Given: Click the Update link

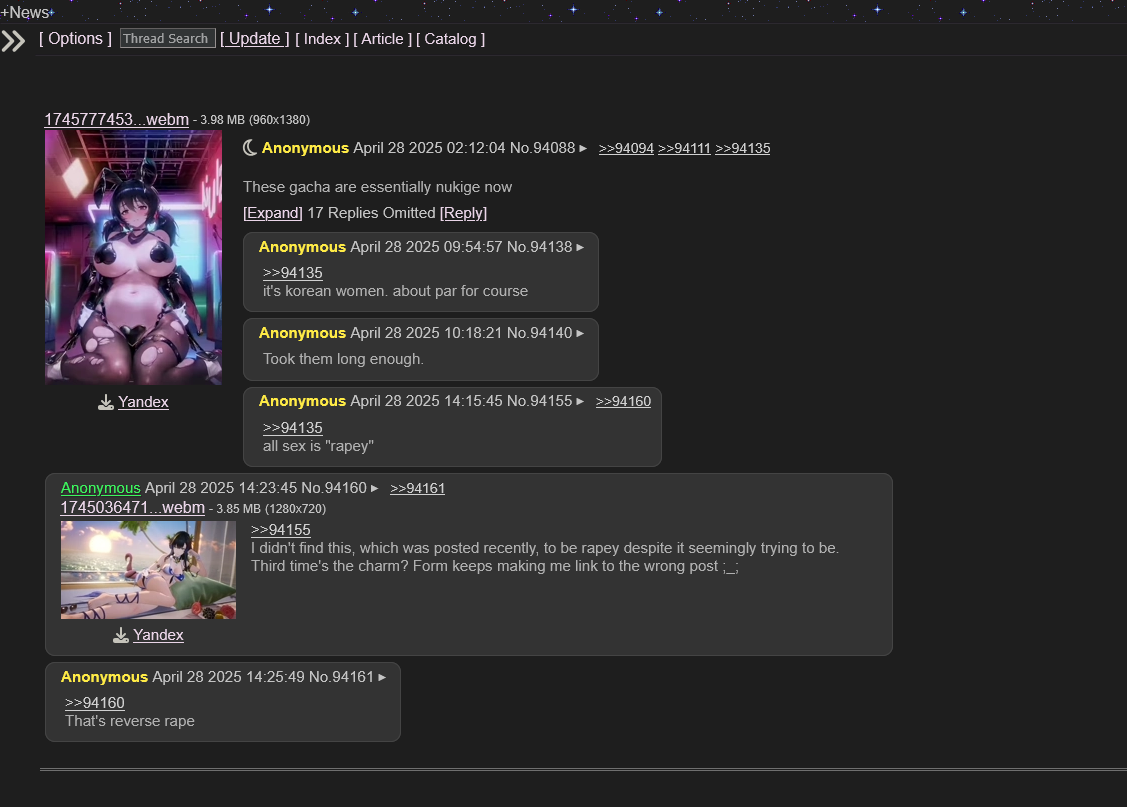Looking at the screenshot, I should [254, 39].
